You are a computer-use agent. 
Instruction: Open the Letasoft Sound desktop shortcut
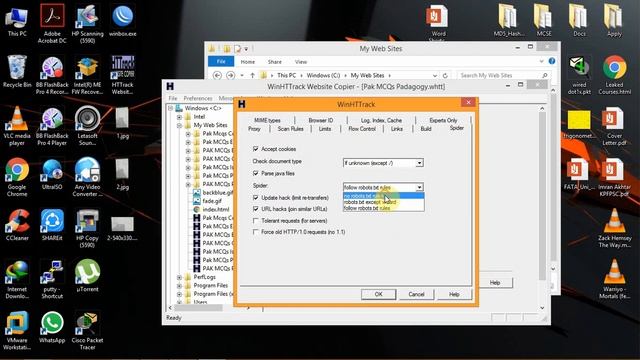coord(87,127)
